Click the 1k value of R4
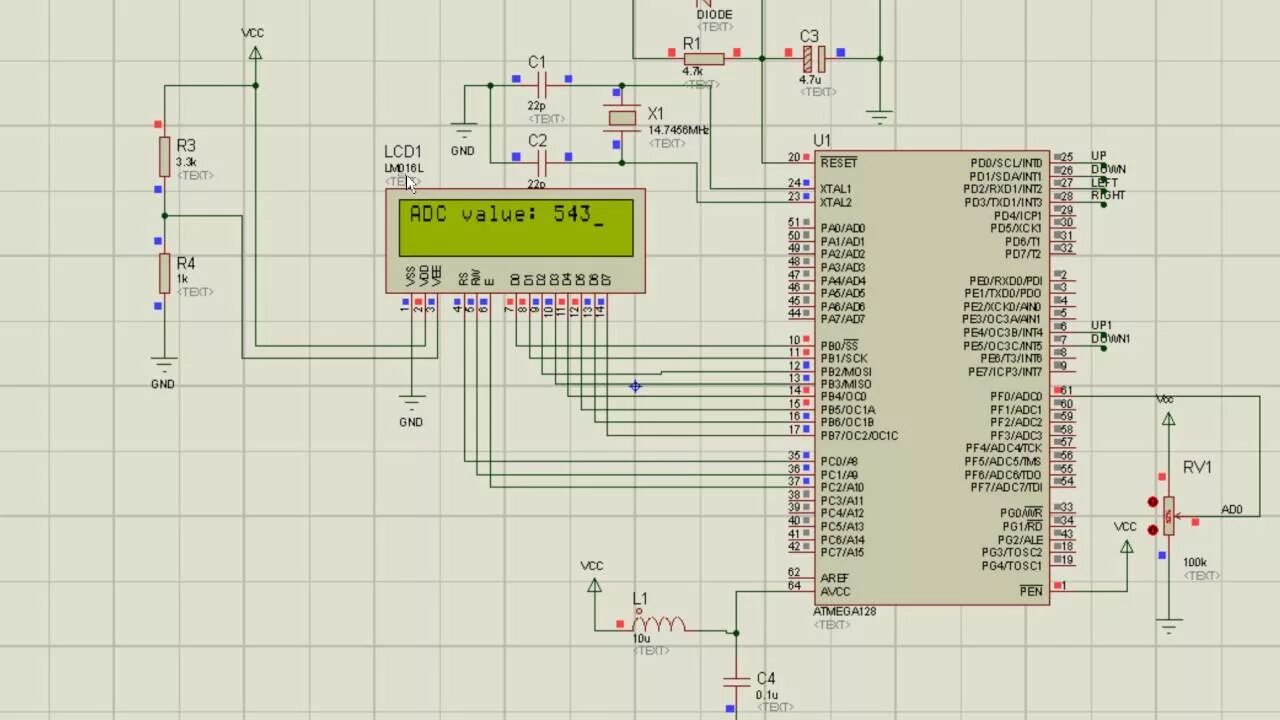 click(182, 279)
